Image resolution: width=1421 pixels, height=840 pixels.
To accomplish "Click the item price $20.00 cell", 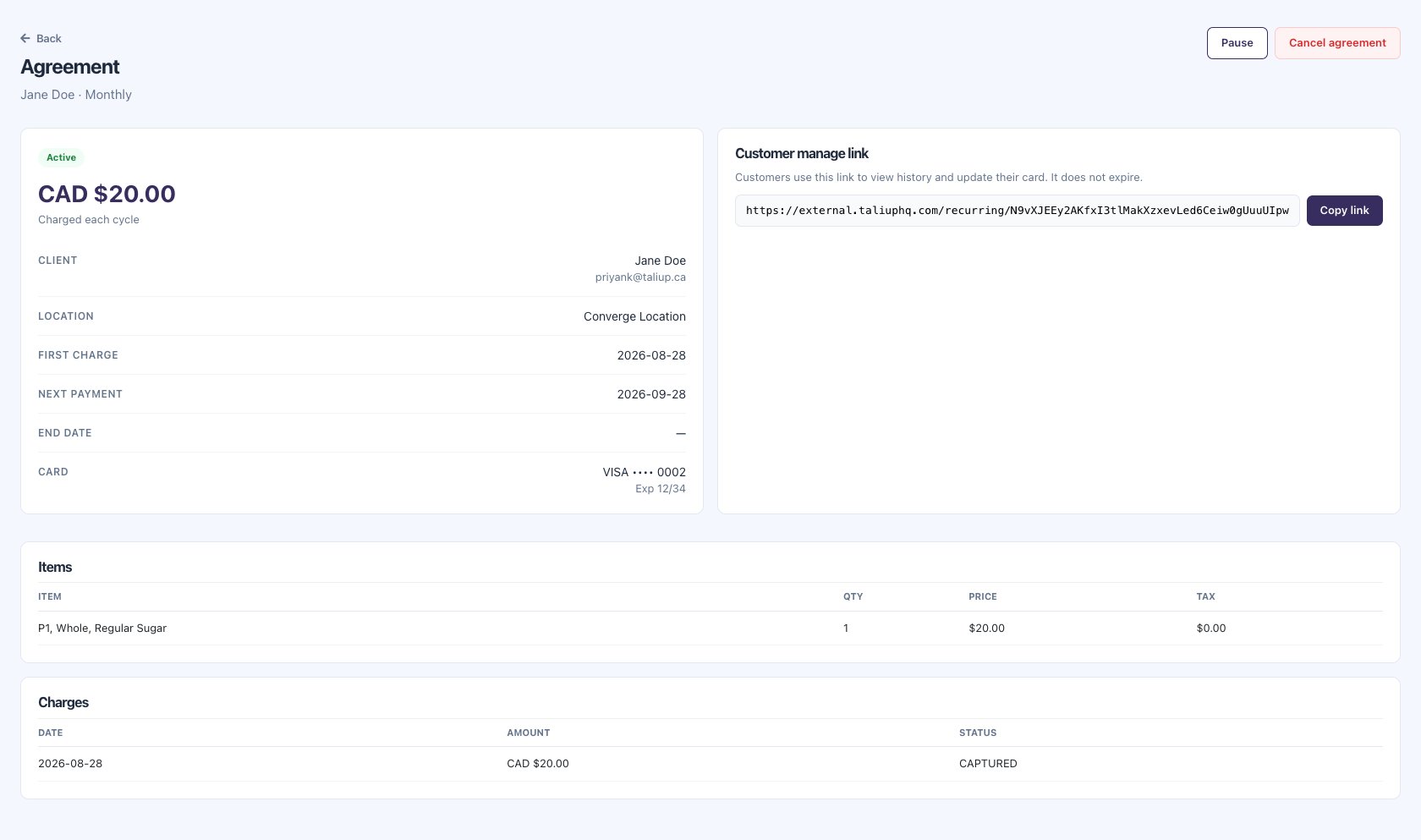I will pyautogui.click(x=987, y=629).
